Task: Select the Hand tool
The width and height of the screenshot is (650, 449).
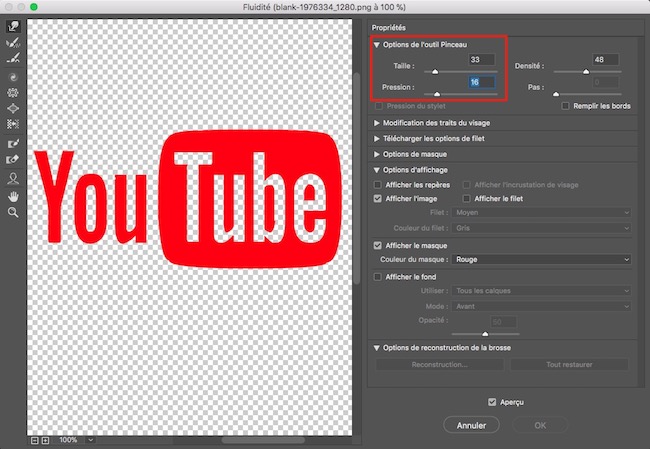Action: [x=13, y=197]
